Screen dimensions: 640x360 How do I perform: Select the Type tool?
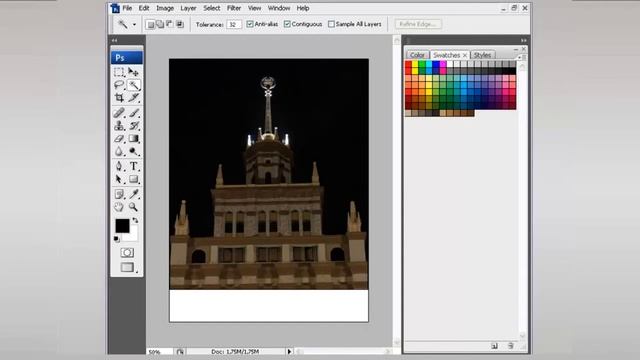coord(133,166)
